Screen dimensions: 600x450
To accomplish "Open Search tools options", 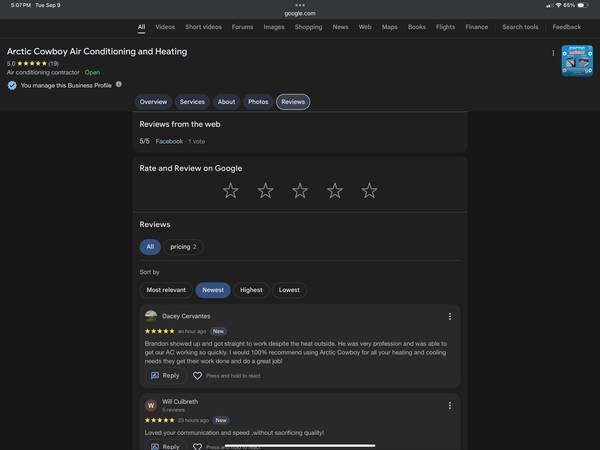I will (520, 27).
